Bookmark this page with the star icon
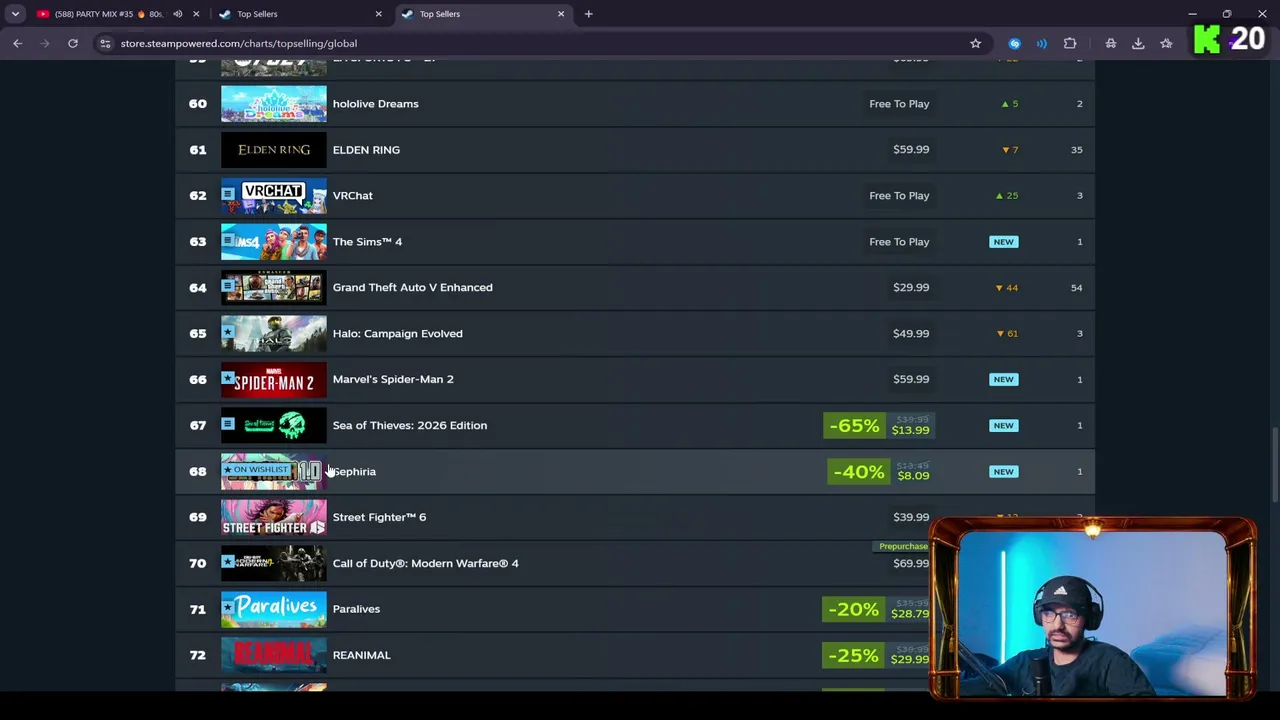 click(x=975, y=43)
